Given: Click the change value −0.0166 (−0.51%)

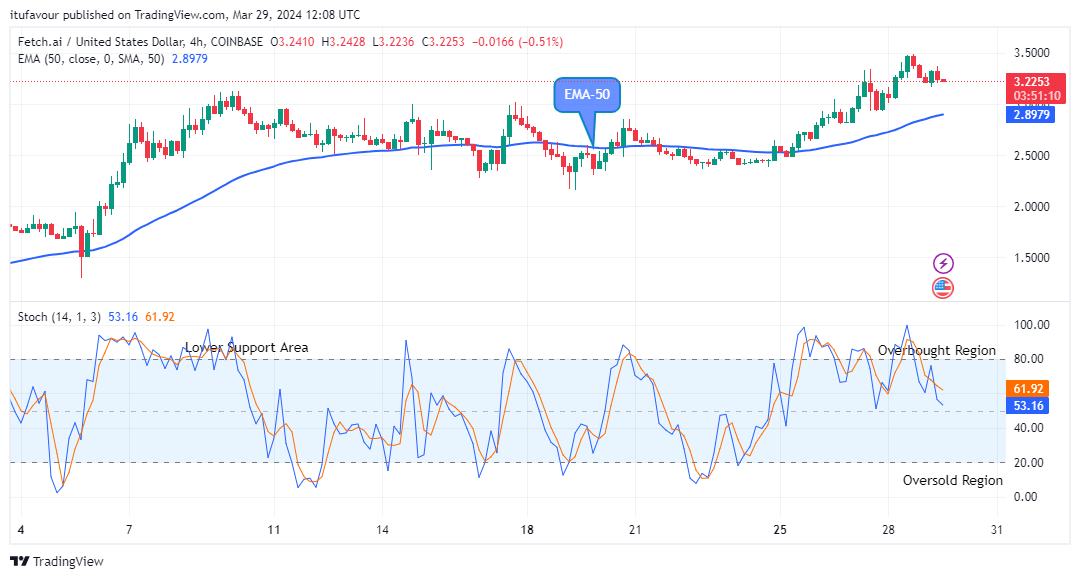Looking at the screenshot, I should tap(517, 42).
